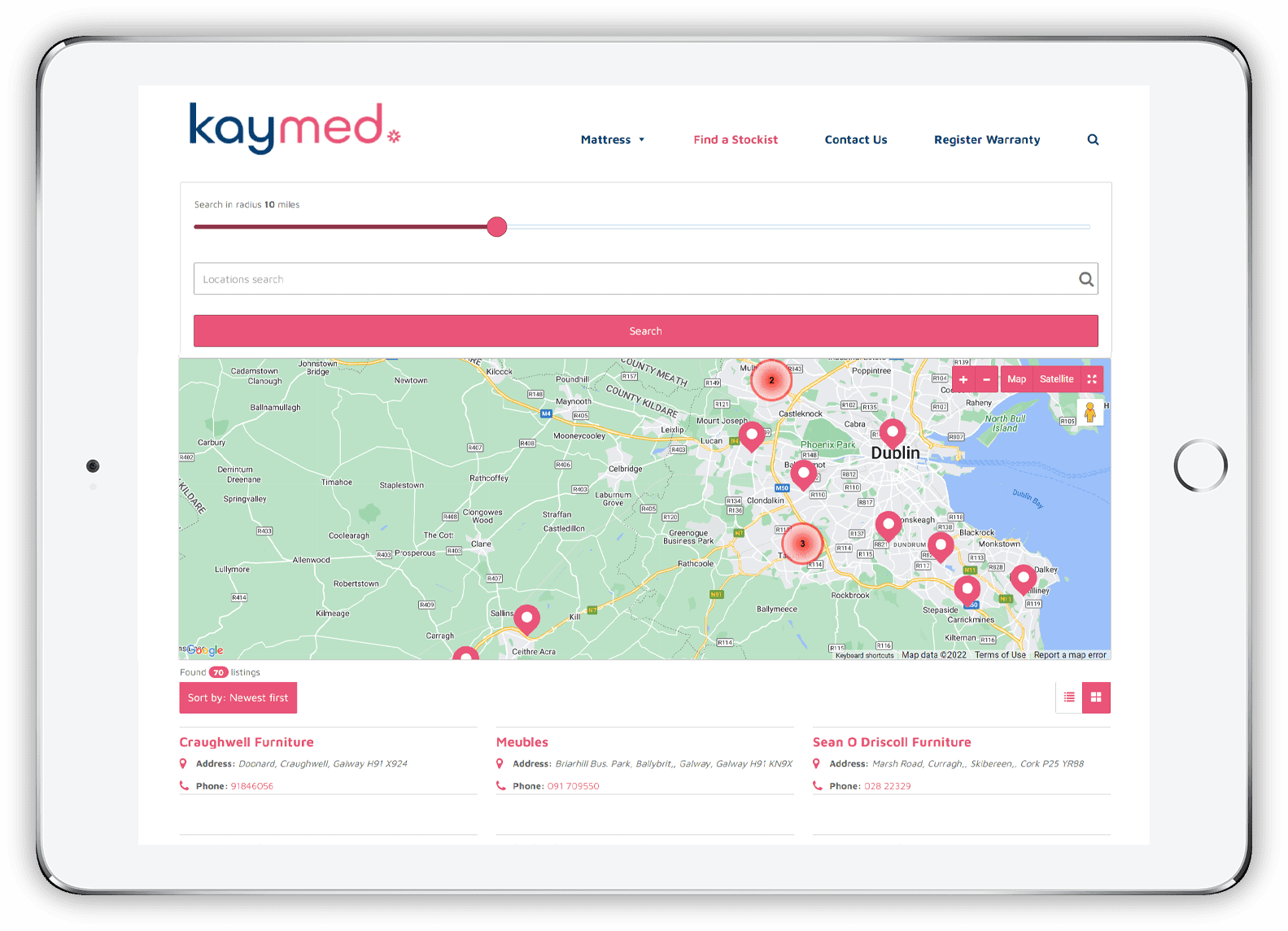
Task: Open the Contact Us page
Action: click(856, 140)
